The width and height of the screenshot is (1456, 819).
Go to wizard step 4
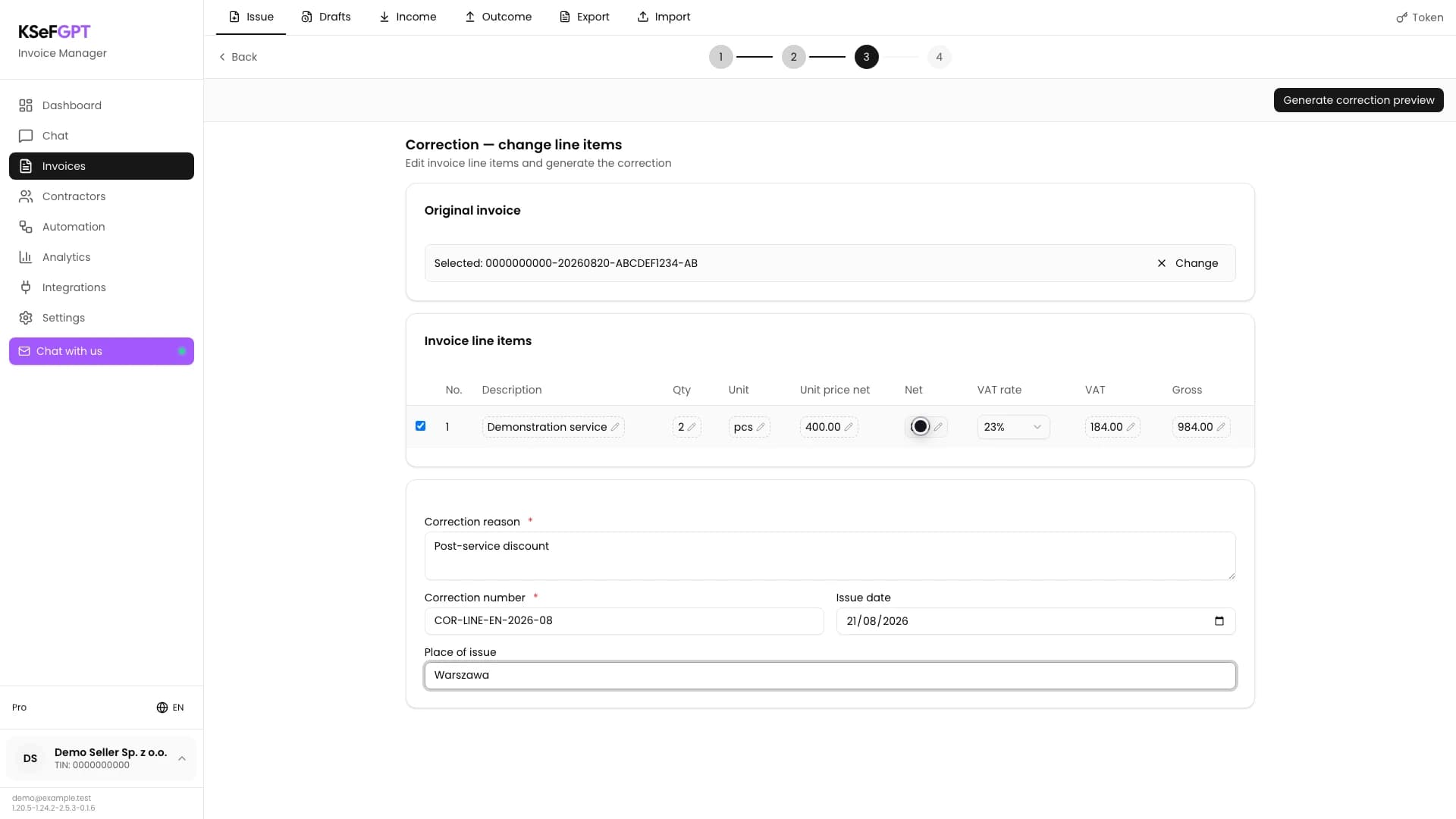pyautogui.click(x=939, y=57)
